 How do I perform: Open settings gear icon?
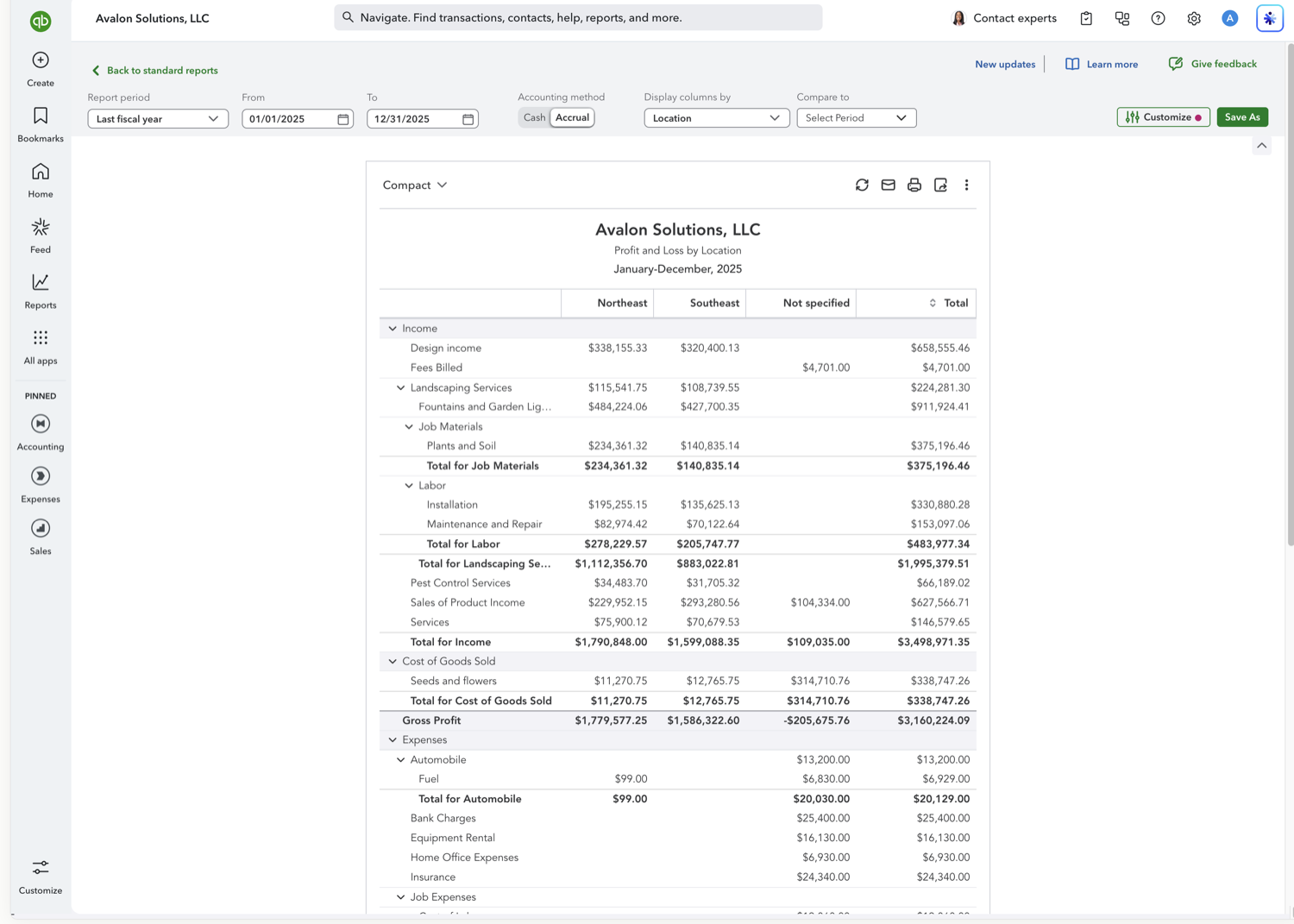[x=1194, y=18]
